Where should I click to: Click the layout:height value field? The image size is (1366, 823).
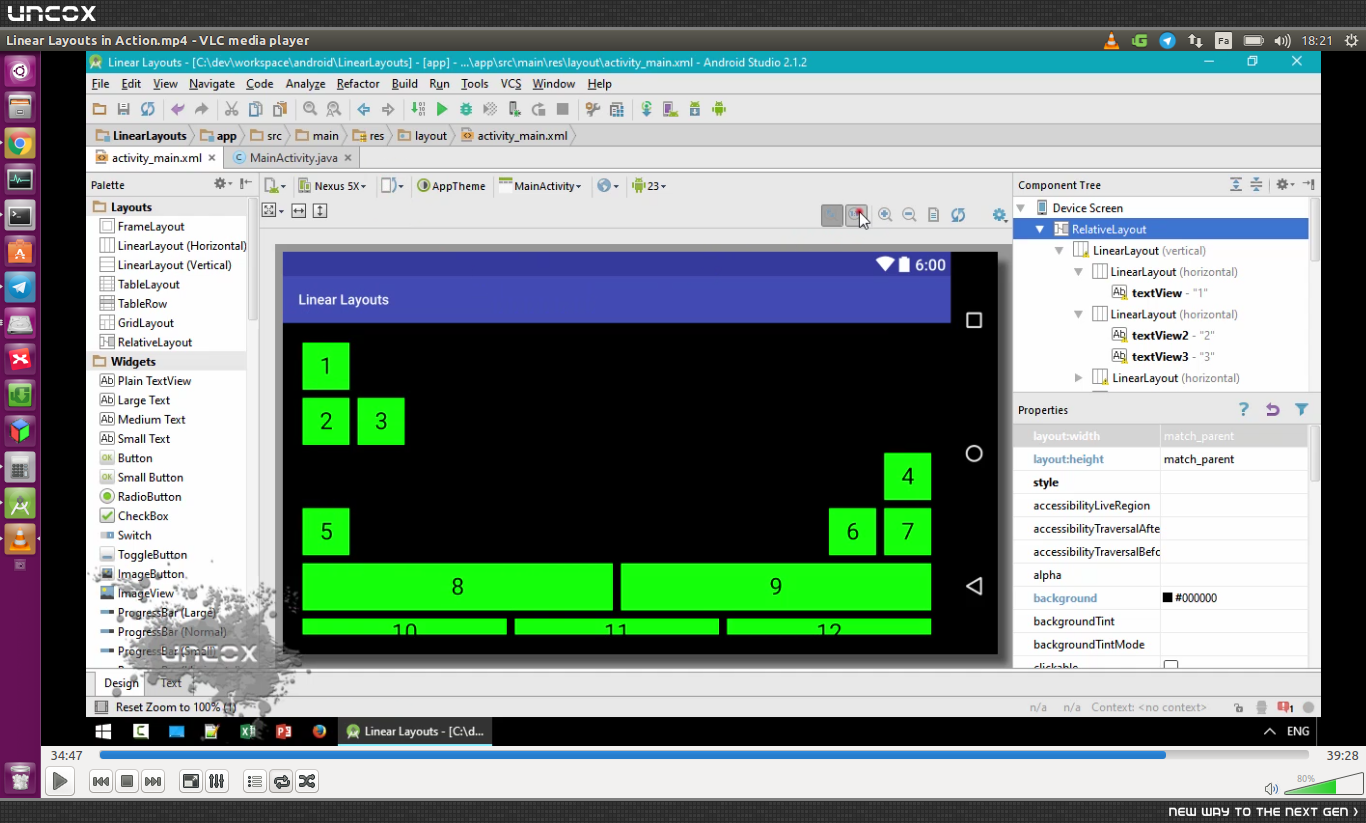[1234, 459]
